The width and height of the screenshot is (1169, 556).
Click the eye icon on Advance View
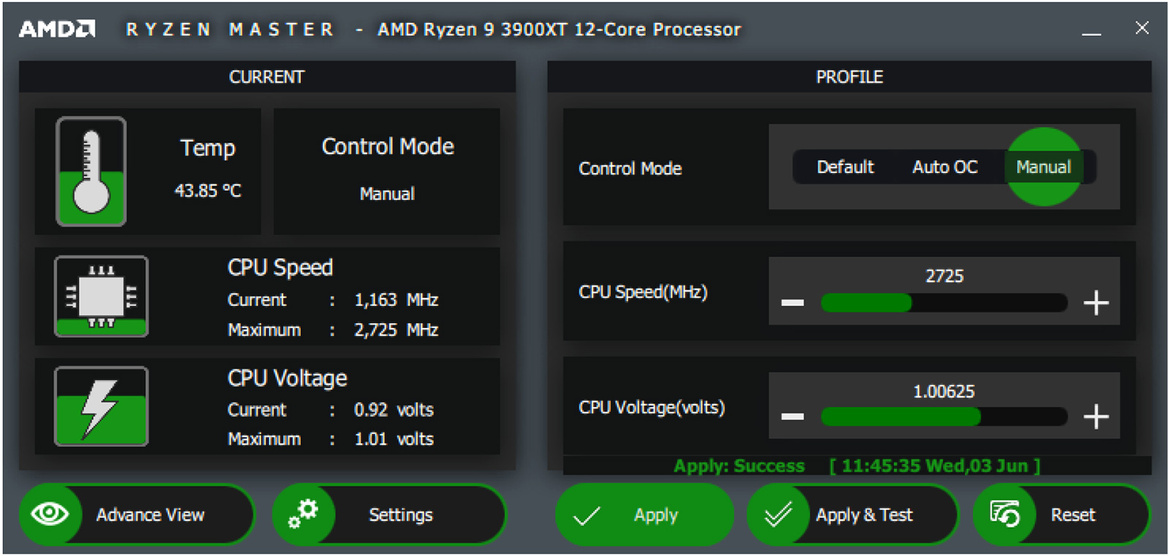click(x=50, y=514)
